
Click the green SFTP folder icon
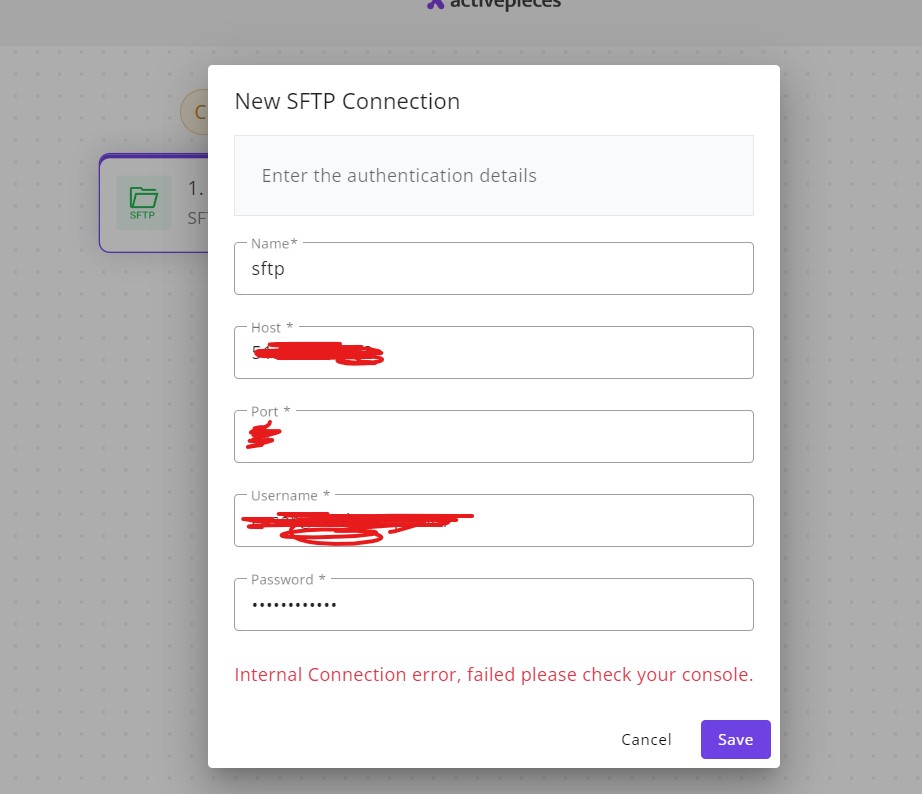[143, 202]
